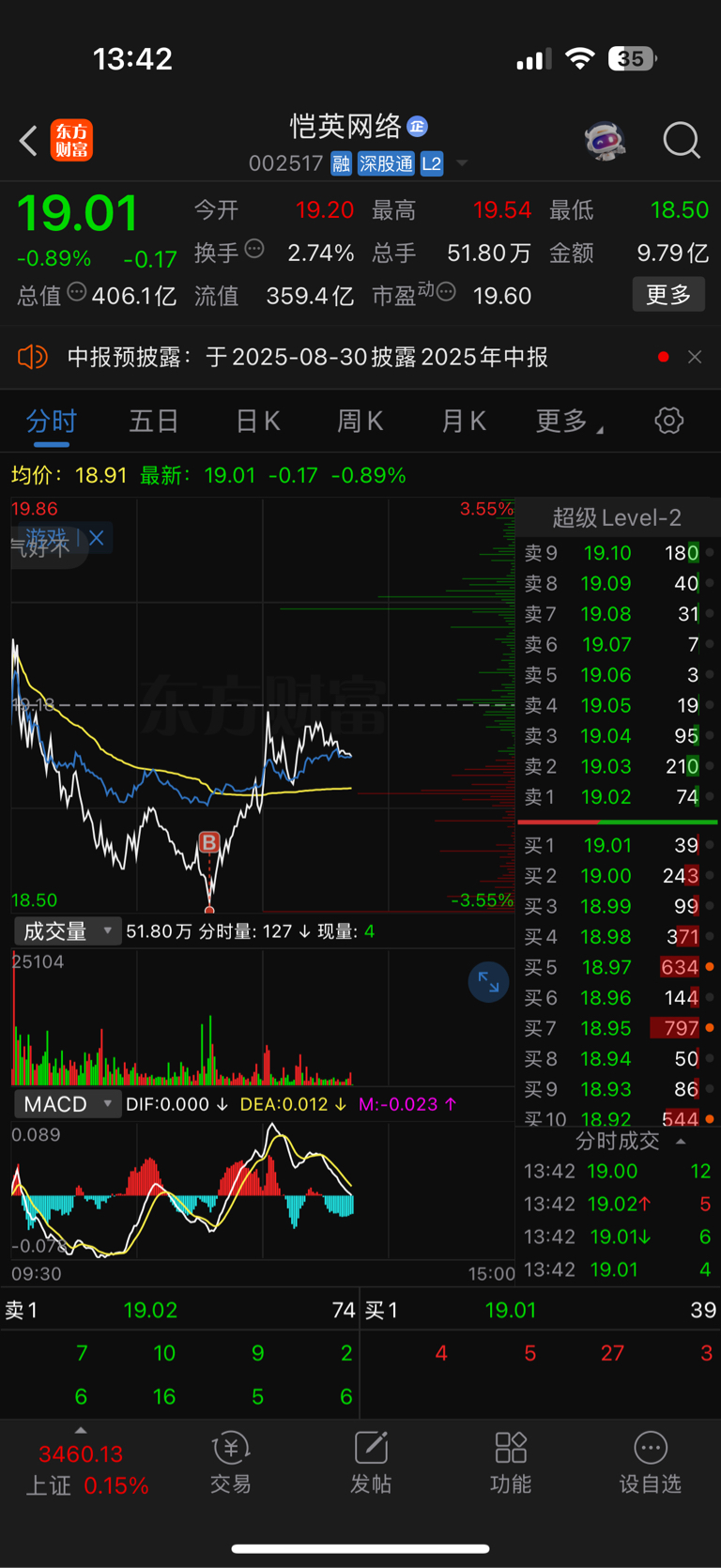Tap the 更多 button in quote header
Screen dimensions: 721x1568
click(x=668, y=295)
